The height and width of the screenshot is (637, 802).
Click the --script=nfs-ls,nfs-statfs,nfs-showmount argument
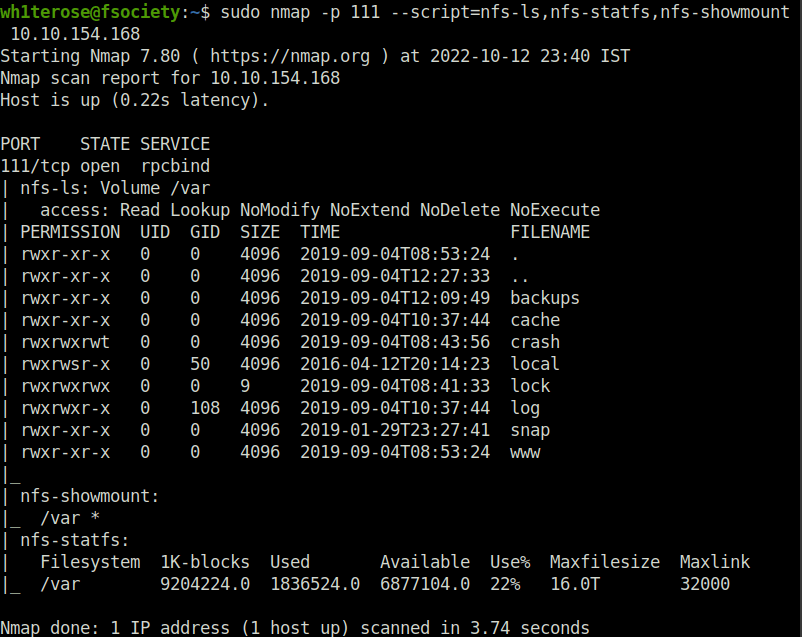[590, 11]
